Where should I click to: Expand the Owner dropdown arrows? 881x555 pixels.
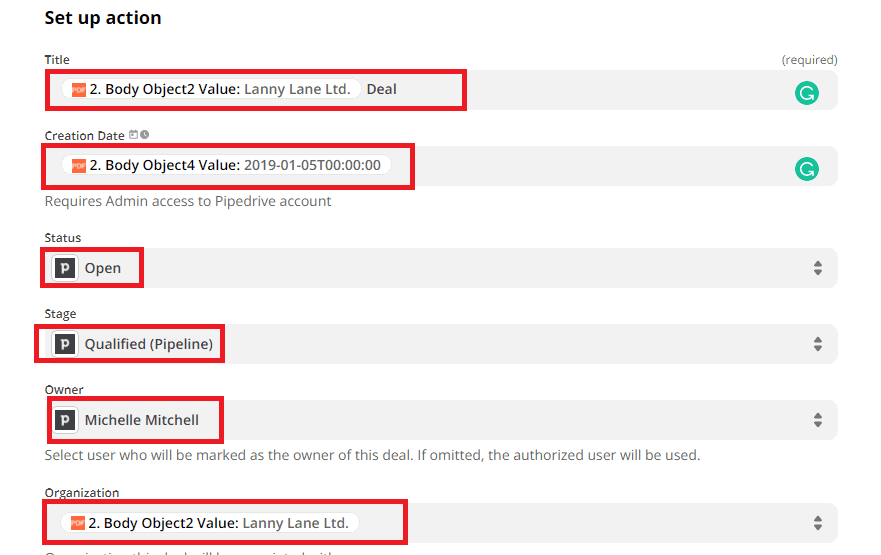pos(817,420)
